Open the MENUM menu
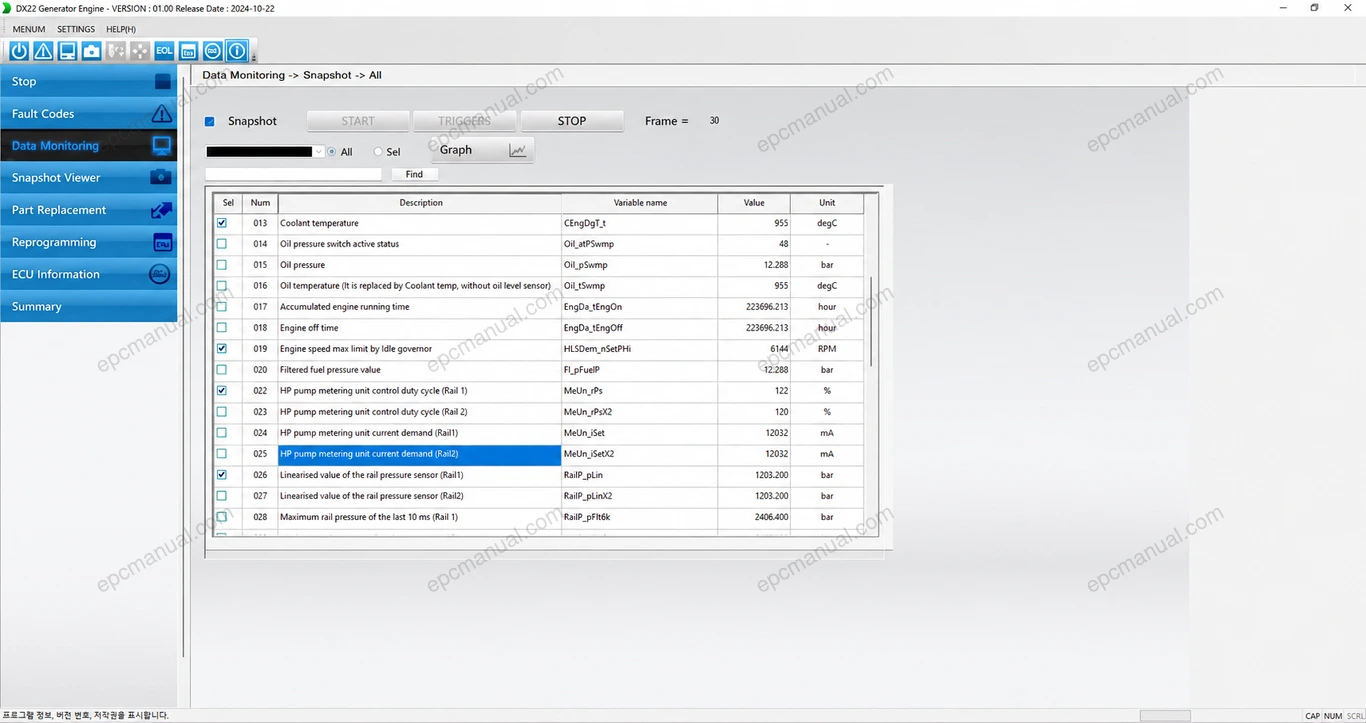This screenshot has height=723, width=1366. [29, 29]
